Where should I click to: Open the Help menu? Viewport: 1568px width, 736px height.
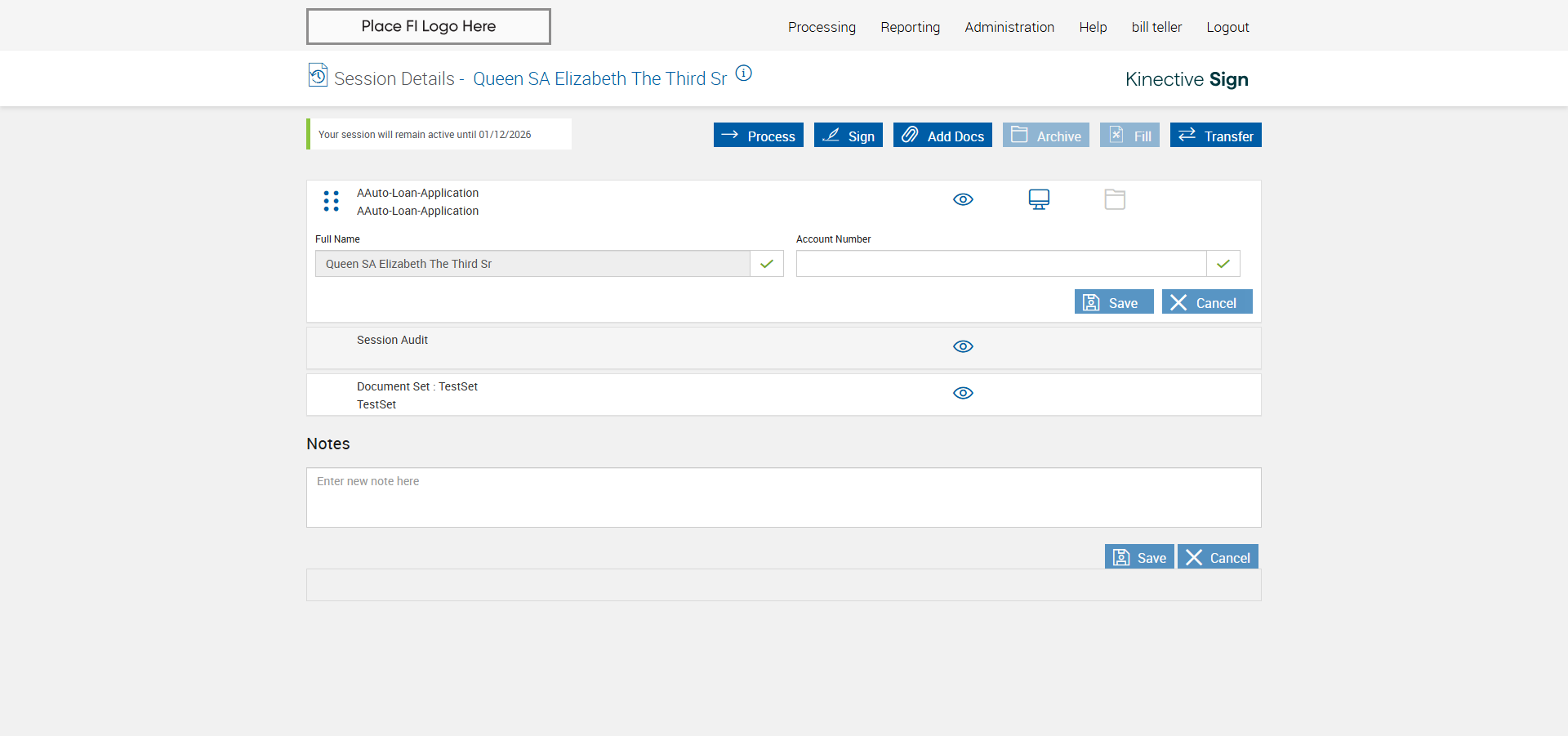tap(1093, 27)
